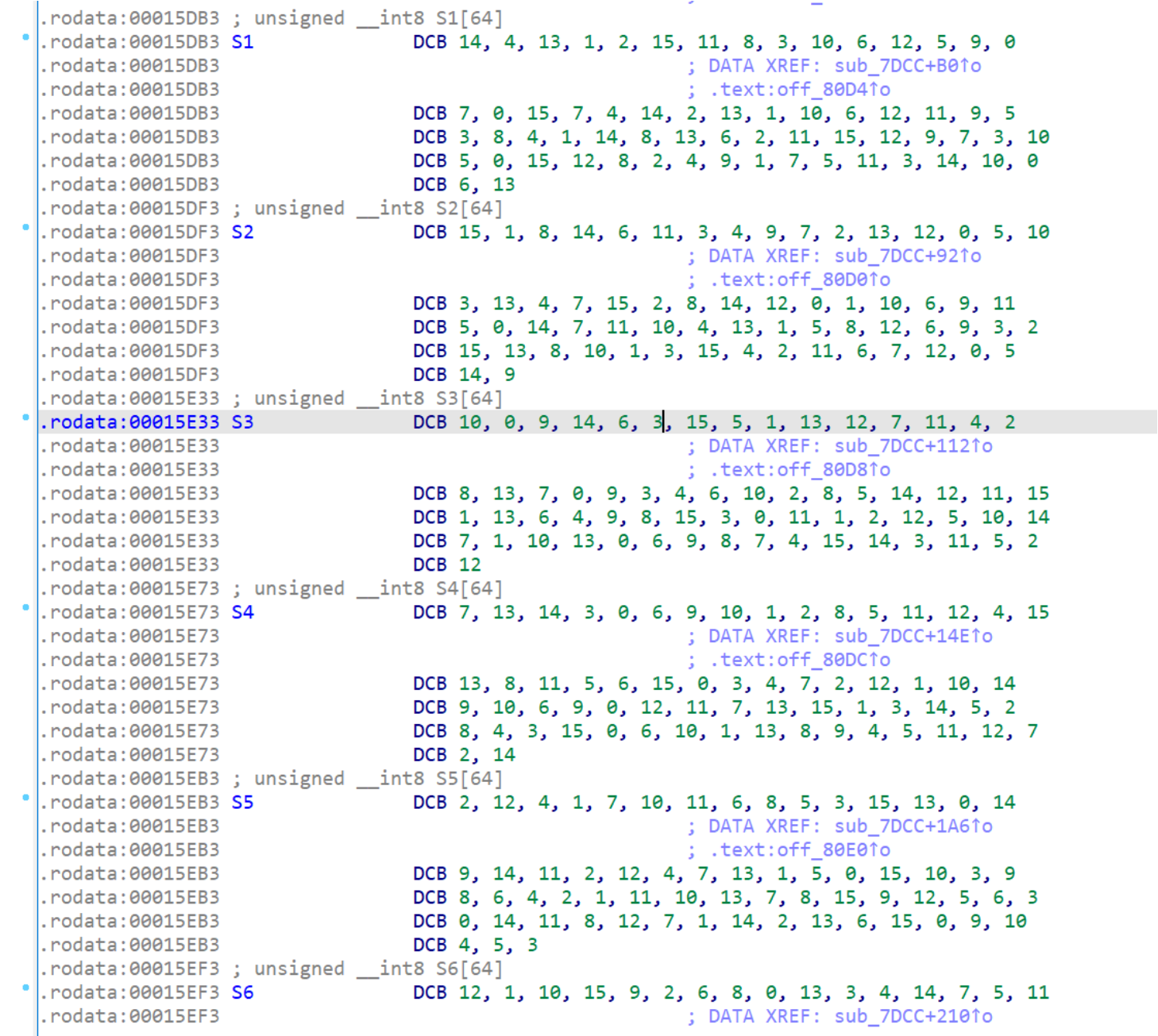
Task: Click the margin dot on the highlighted S3 line
Action: pos(25,418)
